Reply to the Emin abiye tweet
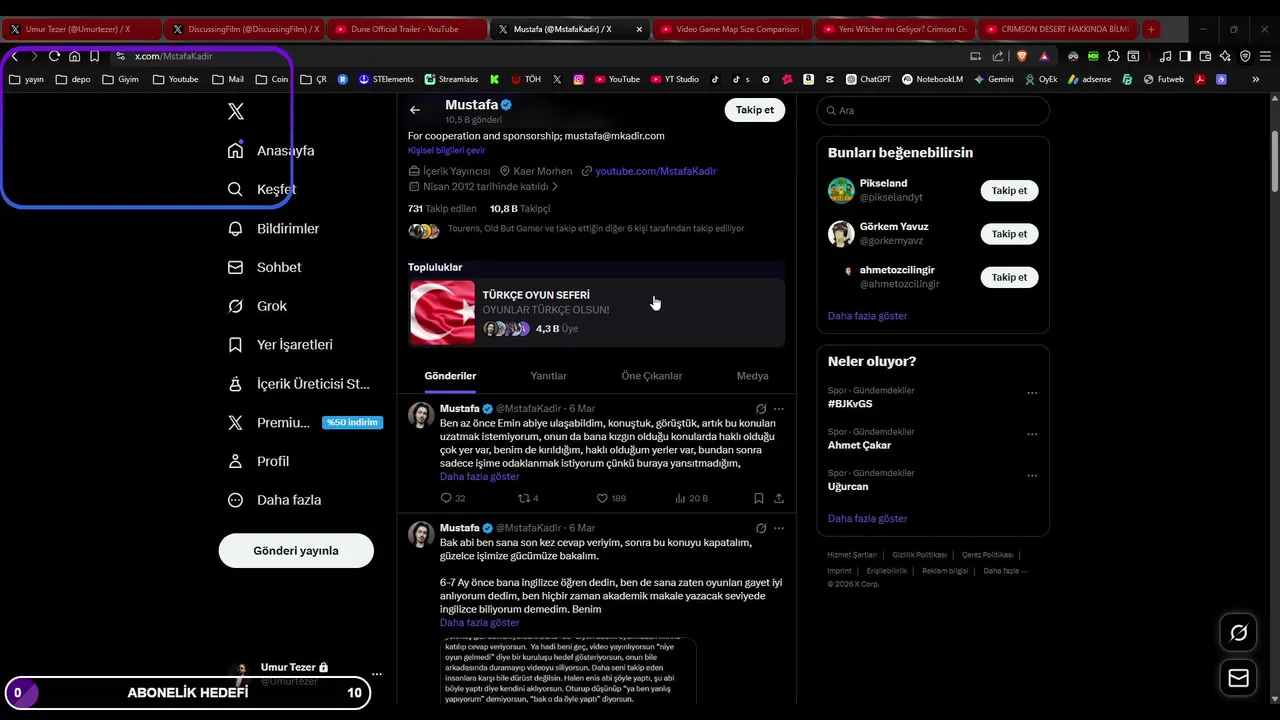Image resolution: width=1280 pixels, height=720 pixels. pyautogui.click(x=453, y=498)
